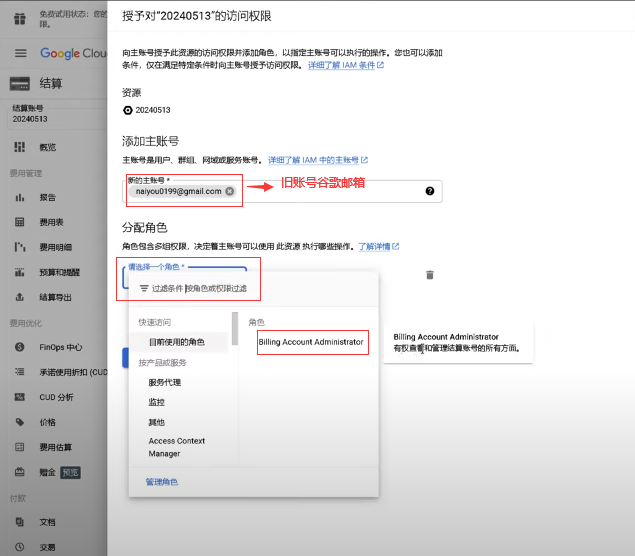Open the hamburger navigation menu
This screenshot has width=635, height=556.
(21, 53)
